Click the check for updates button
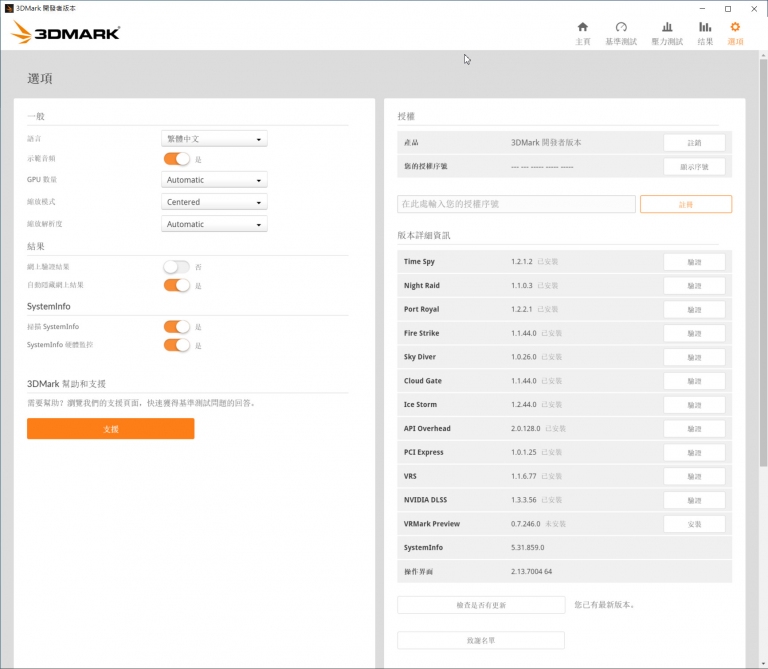Screen dimensions: 768x669 click(481, 605)
